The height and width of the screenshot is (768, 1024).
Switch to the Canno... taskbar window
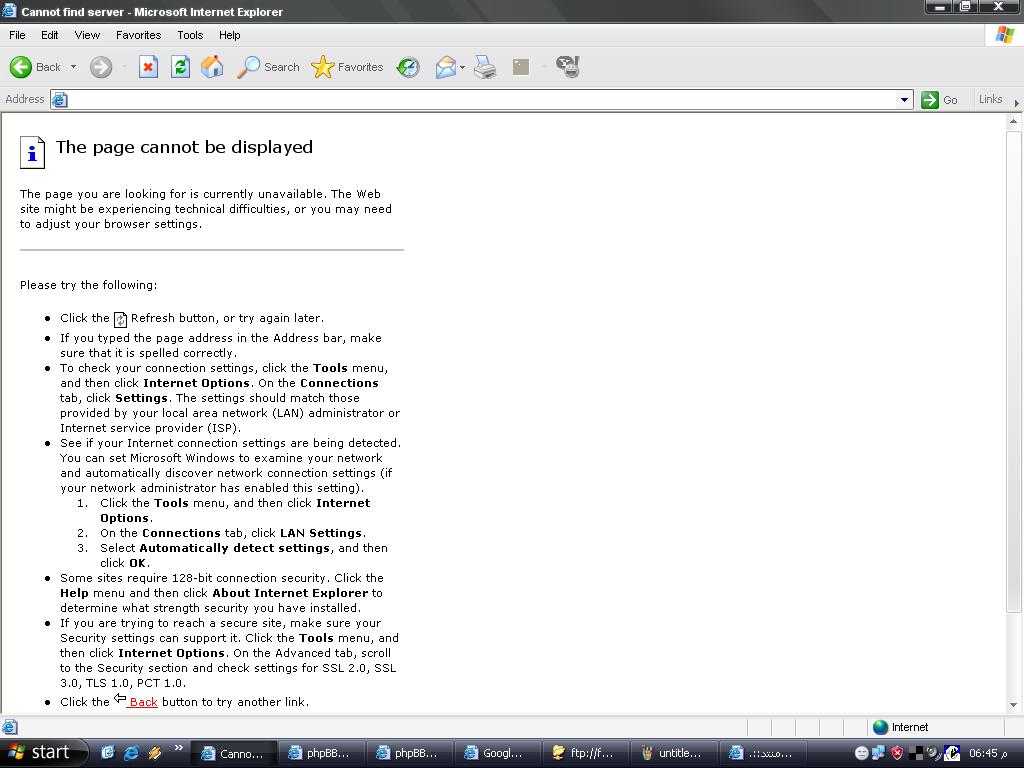pos(232,753)
